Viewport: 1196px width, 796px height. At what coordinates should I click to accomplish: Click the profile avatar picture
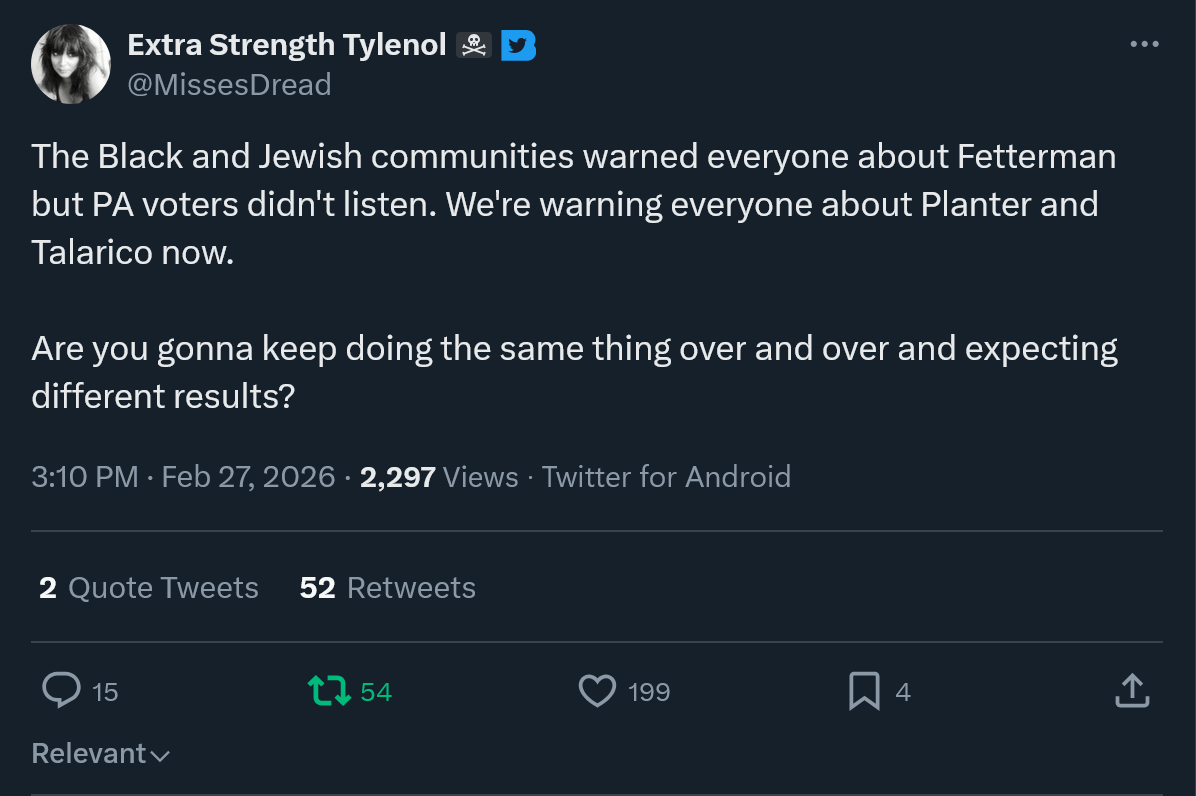click(71, 64)
